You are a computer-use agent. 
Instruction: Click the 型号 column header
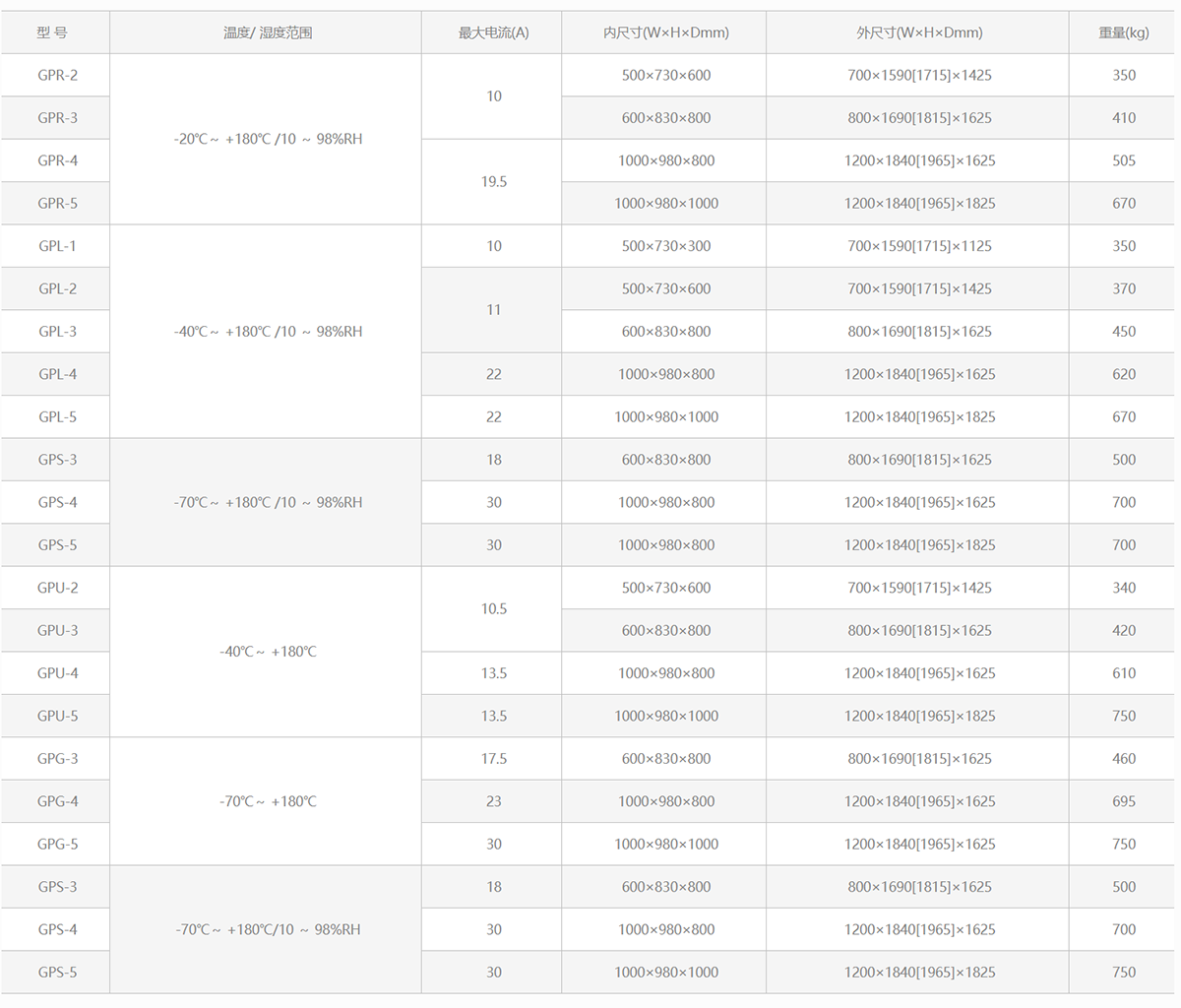[53, 32]
